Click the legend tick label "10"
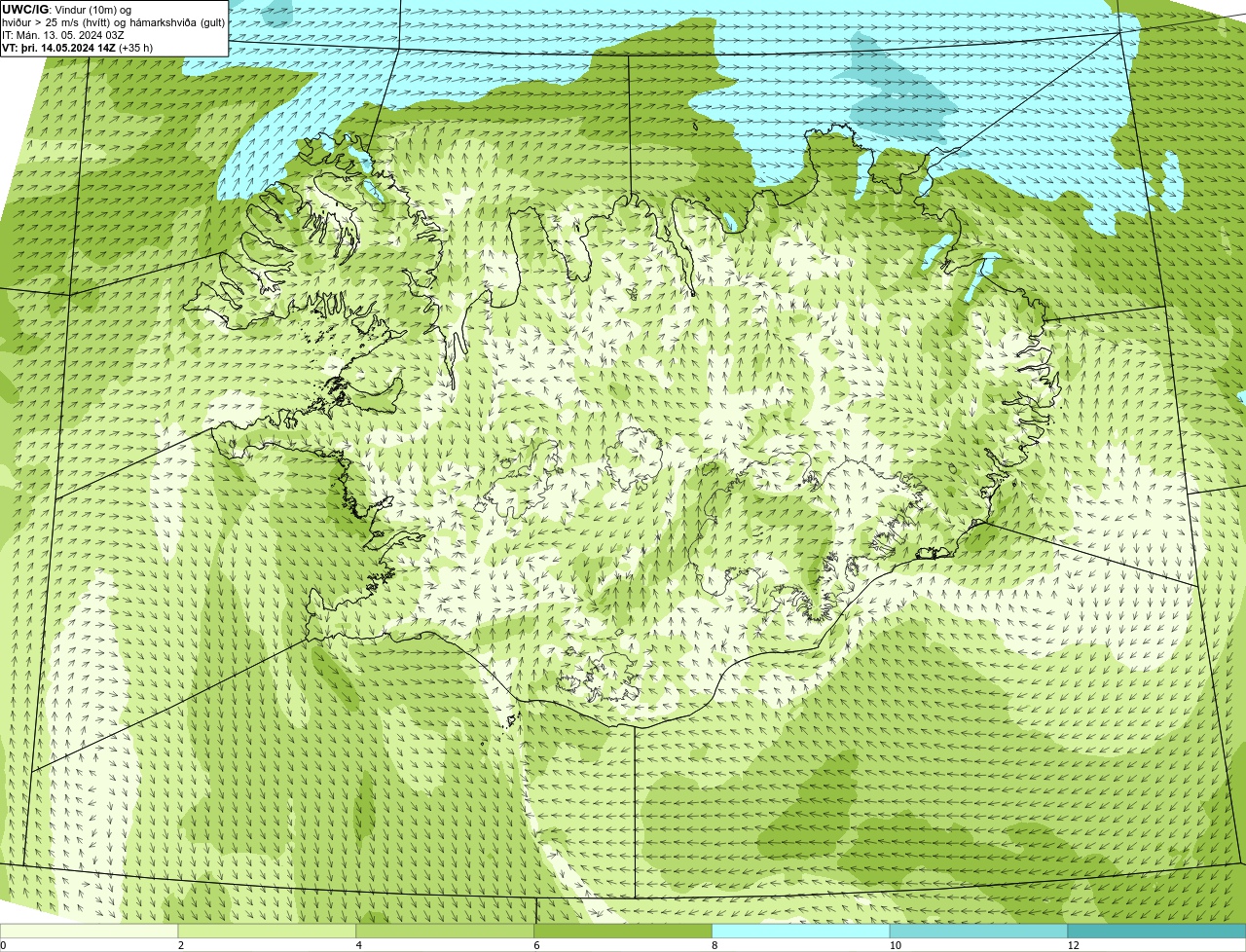The height and width of the screenshot is (952, 1246). coord(894,945)
